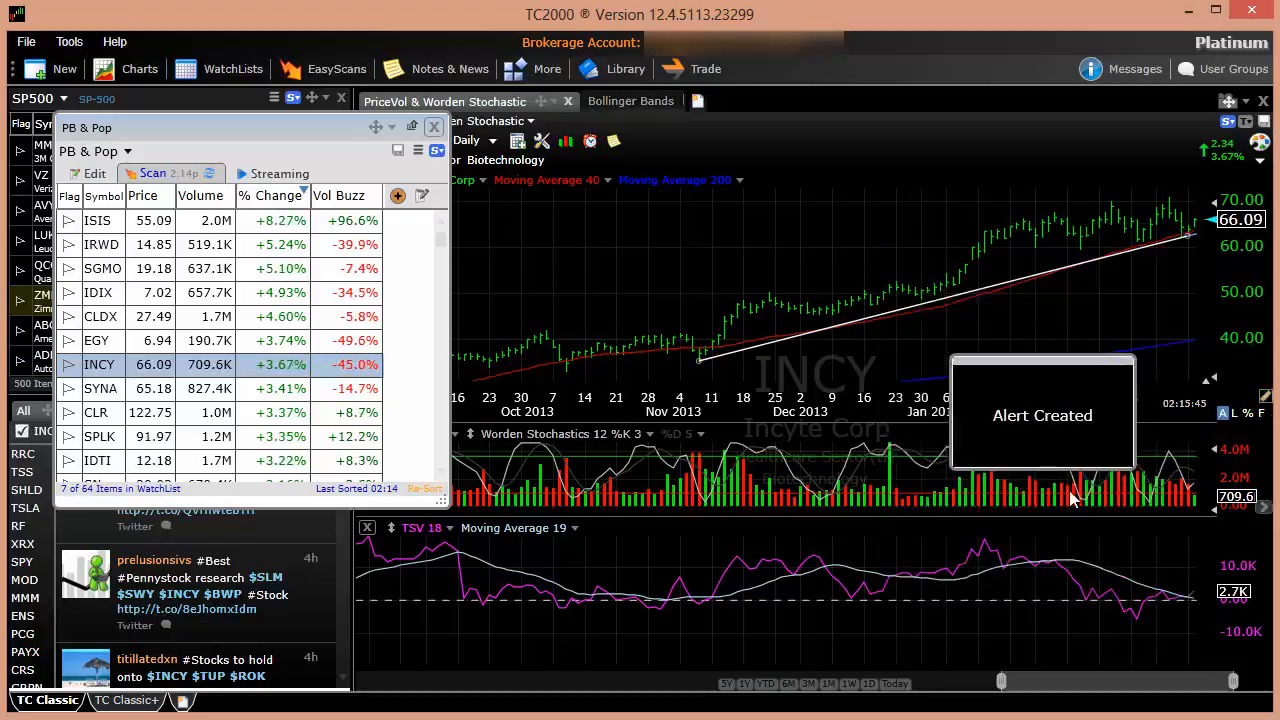The height and width of the screenshot is (720, 1280).
Task: Toggle flag for IDIX row
Action: (x=69, y=293)
